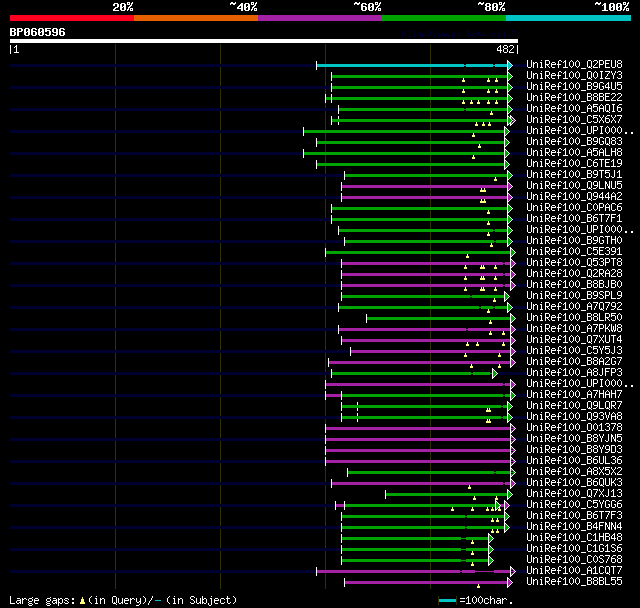Select the red 20% identity legend segment

[x=71, y=18]
